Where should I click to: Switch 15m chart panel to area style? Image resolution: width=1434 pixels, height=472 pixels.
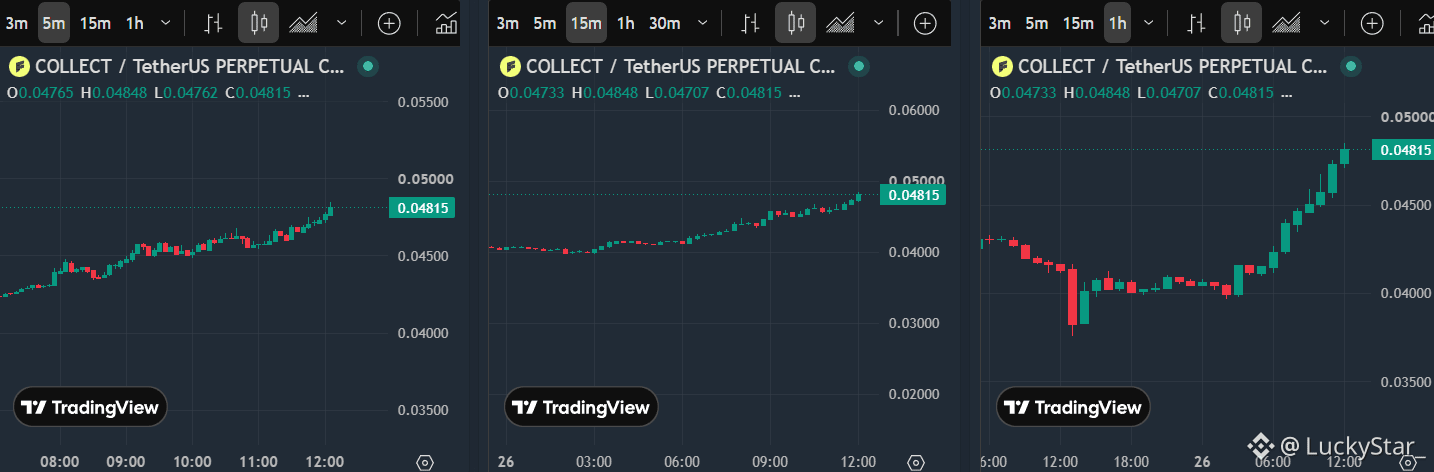click(x=840, y=23)
